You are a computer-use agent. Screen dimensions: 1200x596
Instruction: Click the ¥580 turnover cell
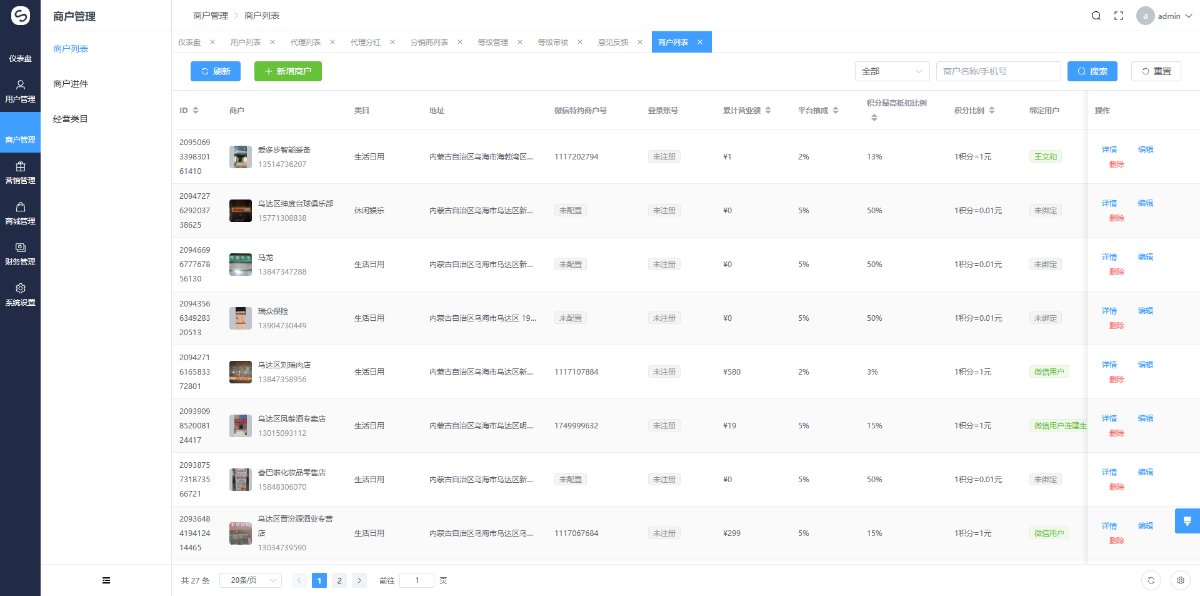(x=732, y=372)
